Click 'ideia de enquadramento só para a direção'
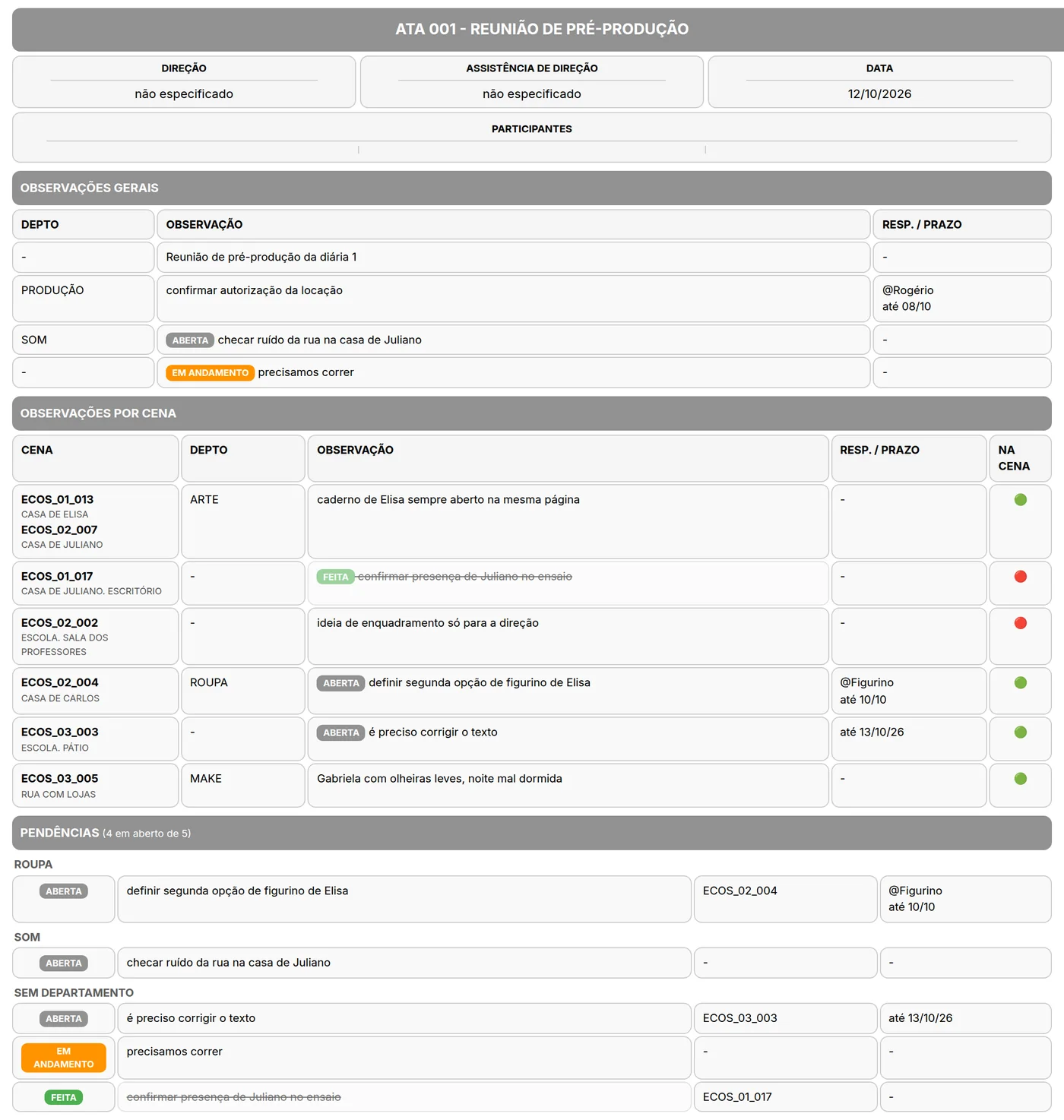This screenshot has width=1064, height=1120. click(x=428, y=623)
